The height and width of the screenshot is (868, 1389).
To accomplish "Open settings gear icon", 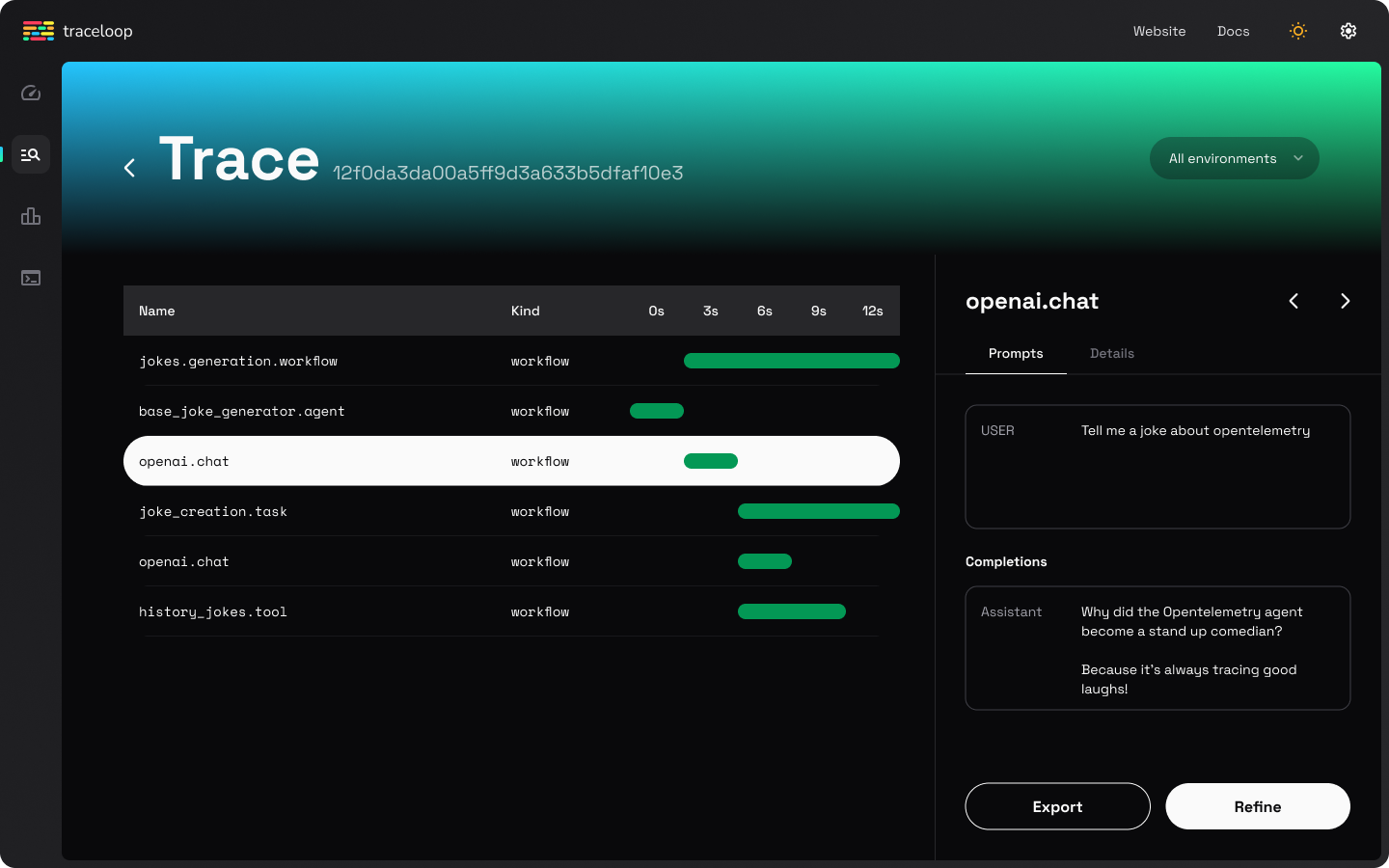I will click(x=1348, y=31).
